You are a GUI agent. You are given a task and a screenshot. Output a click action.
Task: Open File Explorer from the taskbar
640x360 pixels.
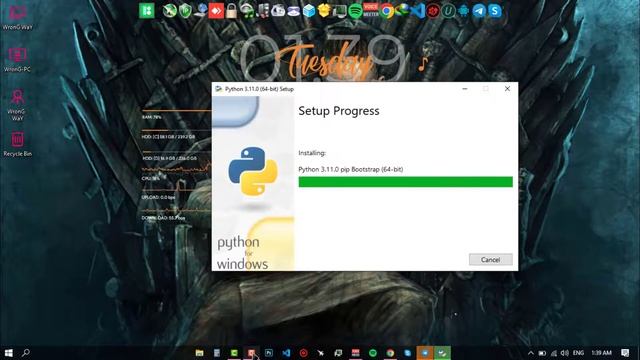pyautogui.click(x=199, y=353)
